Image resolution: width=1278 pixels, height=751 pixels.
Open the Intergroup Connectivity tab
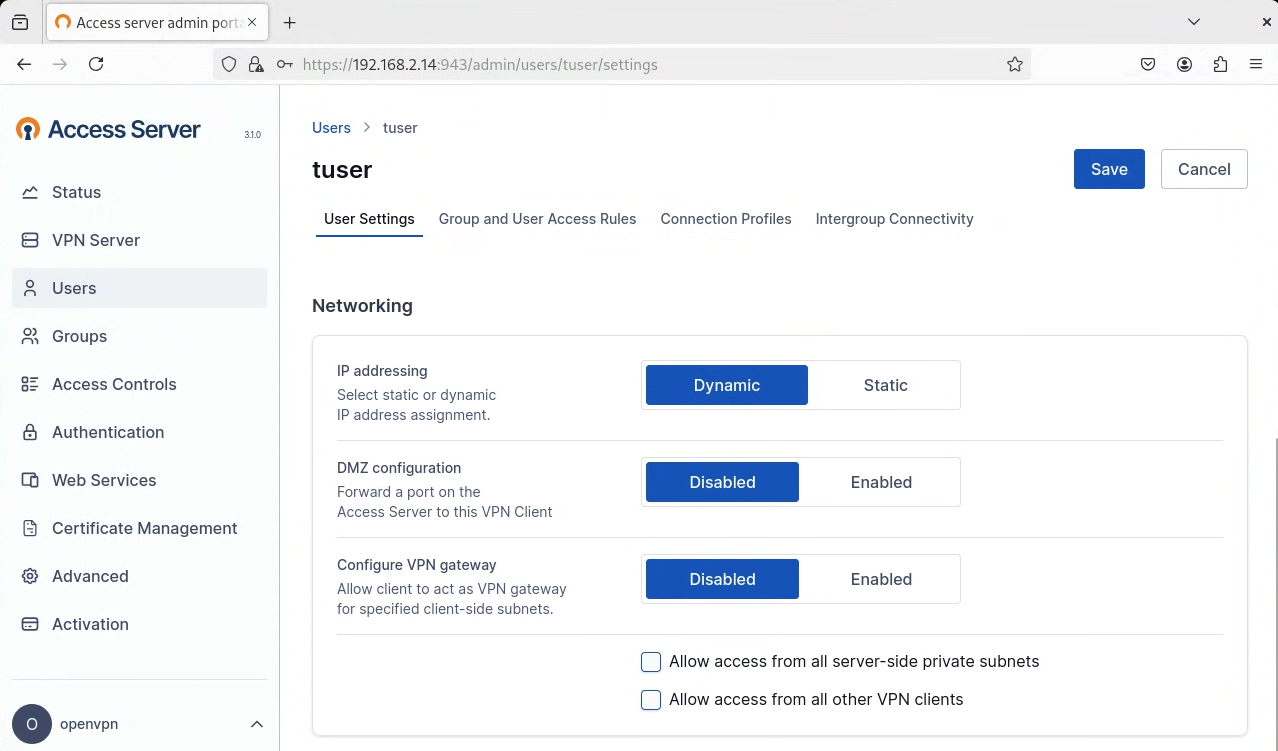tap(894, 219)
